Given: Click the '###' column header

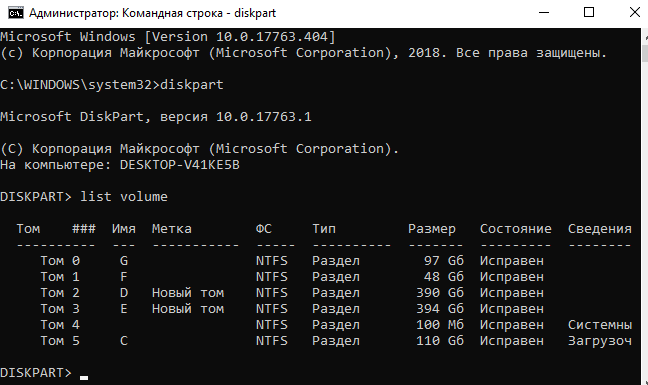Looking at the screenshot, I should 84,229.
